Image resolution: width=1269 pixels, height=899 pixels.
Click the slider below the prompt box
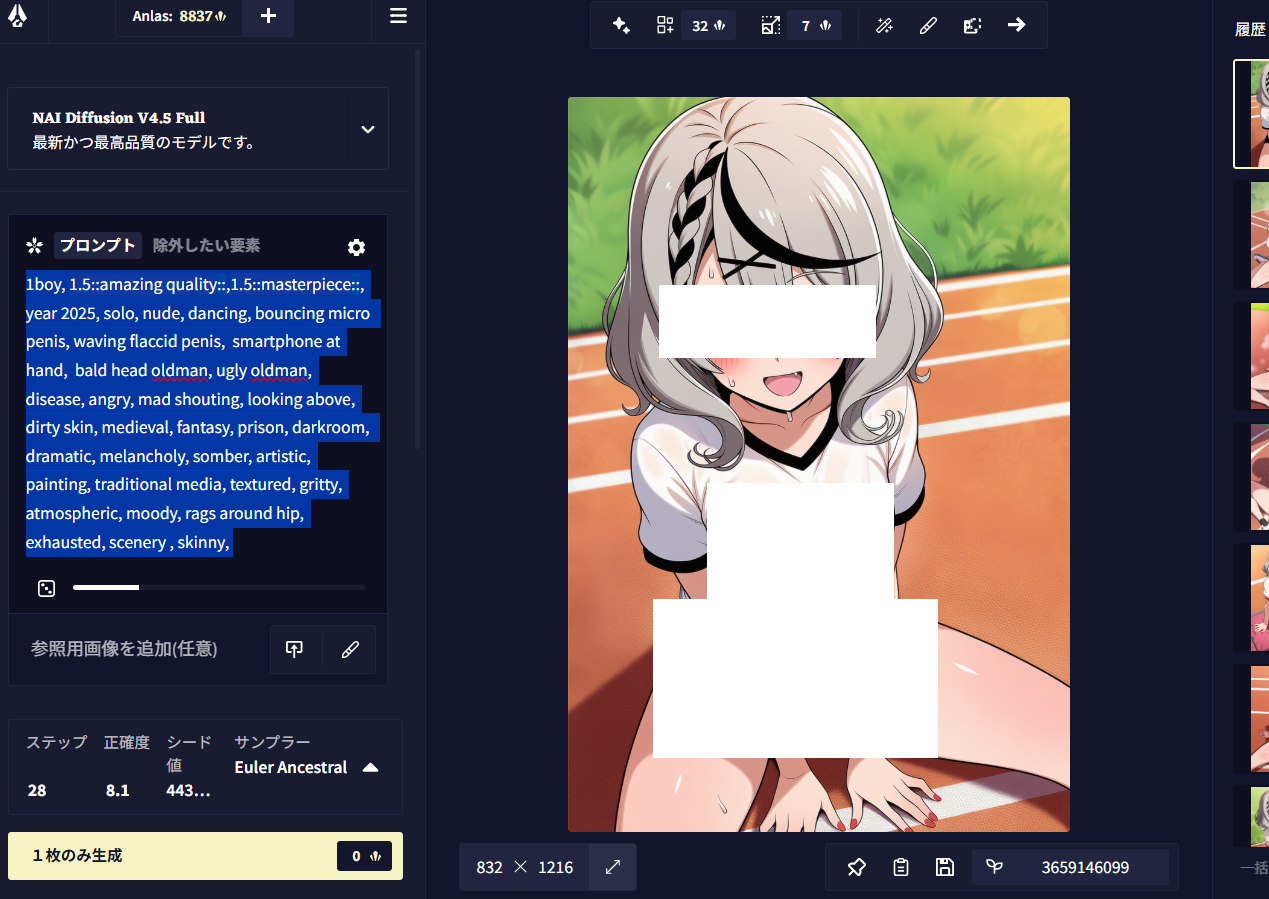(218, 588)
